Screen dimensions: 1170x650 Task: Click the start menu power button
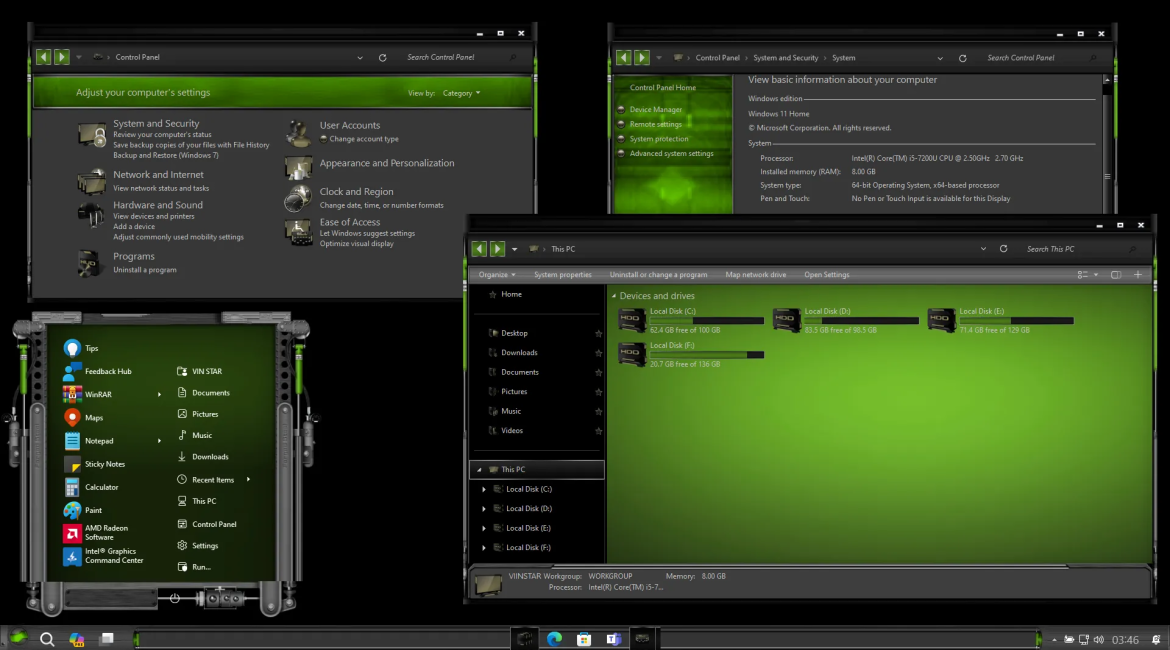coord(175,598)
